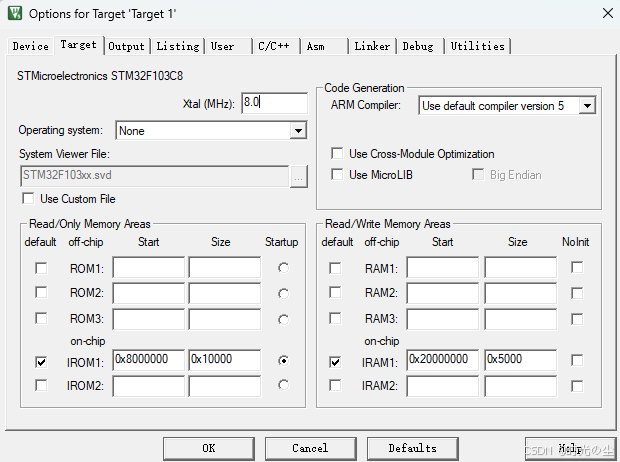Click the IRAM2 Start field

442,386
